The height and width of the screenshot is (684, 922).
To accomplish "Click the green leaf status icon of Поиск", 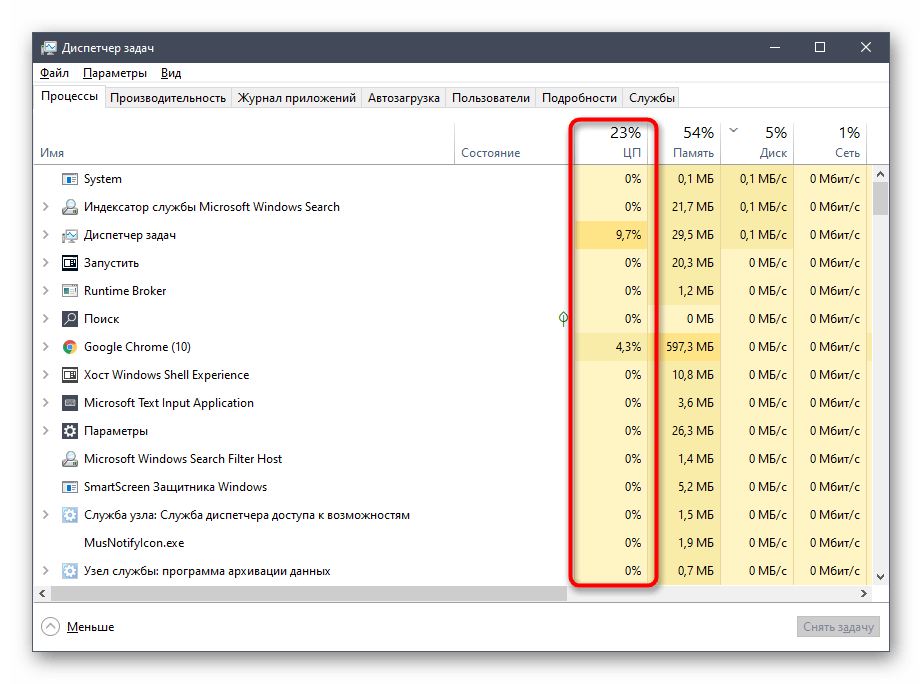I will point(563,319).
